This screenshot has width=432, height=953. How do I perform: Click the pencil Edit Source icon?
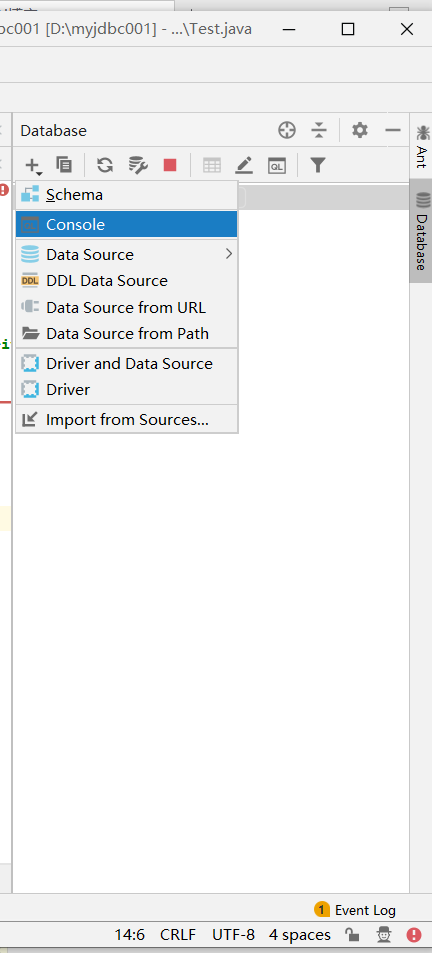(x=244, y=165)
